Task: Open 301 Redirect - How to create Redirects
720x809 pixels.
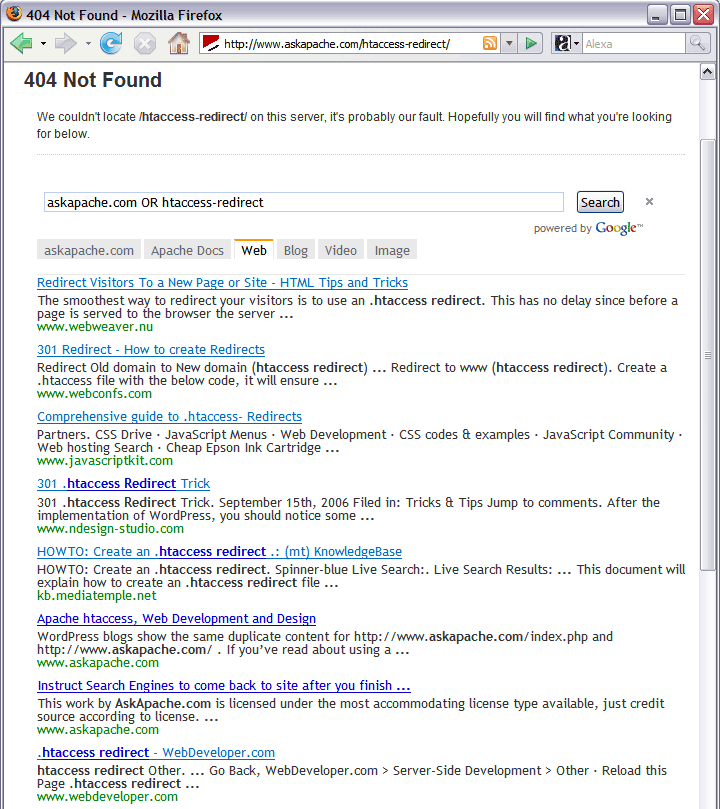Action: [x=151, y=350]
